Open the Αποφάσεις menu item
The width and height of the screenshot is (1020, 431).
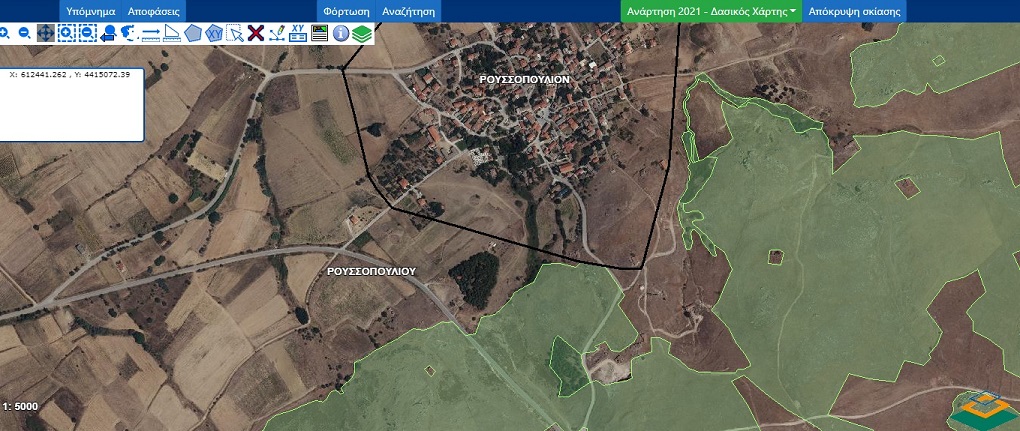155,12
